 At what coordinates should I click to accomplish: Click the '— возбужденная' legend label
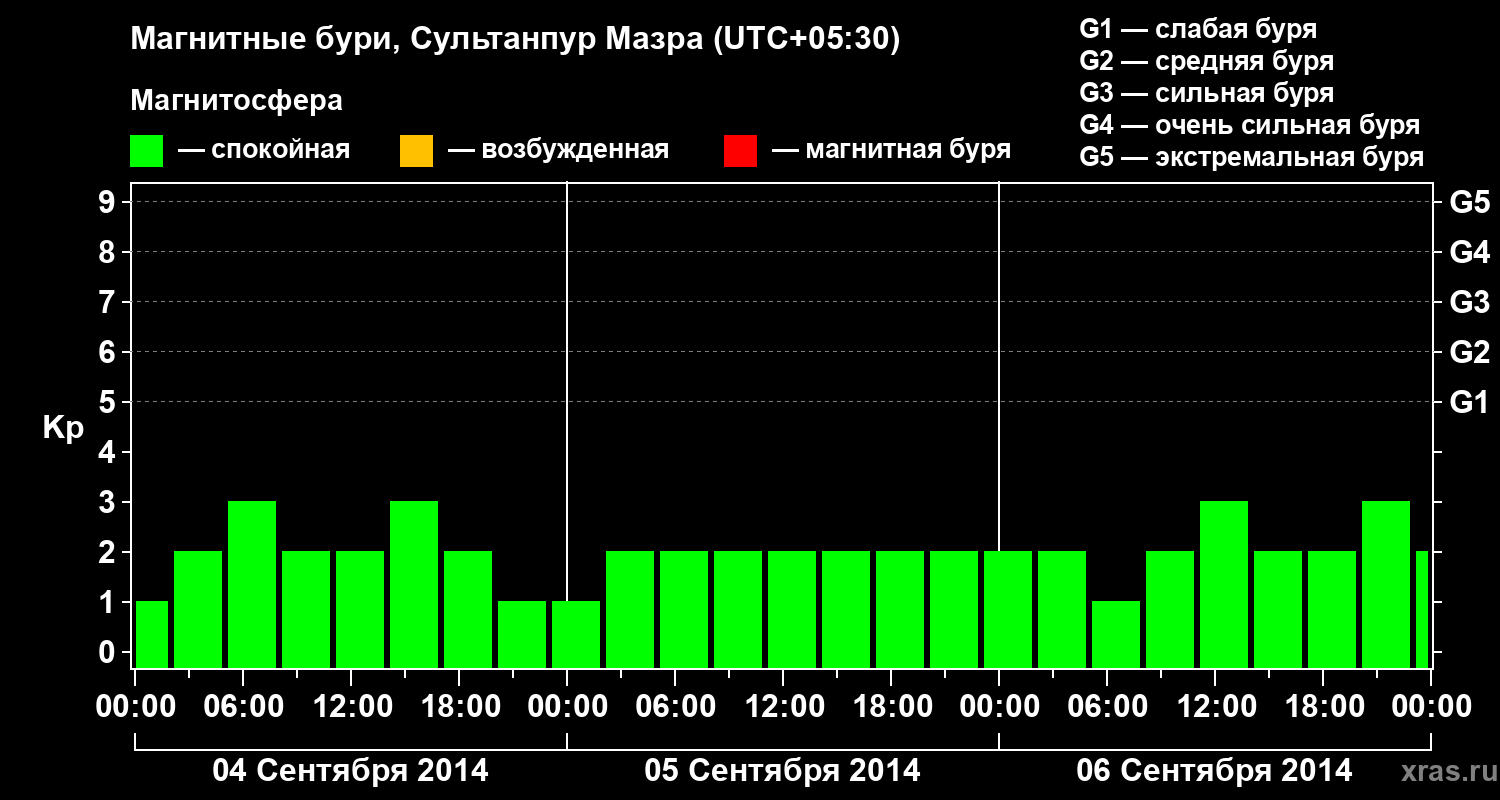click(558, 151)
